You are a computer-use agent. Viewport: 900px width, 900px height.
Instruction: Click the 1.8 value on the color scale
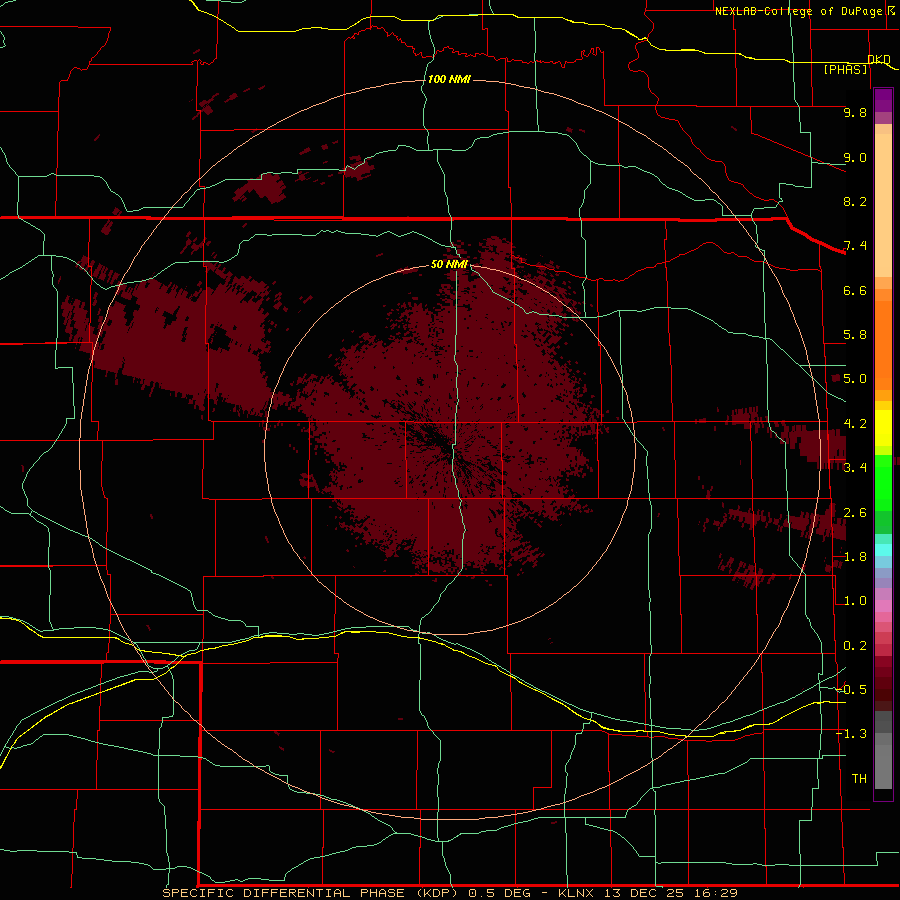point(855,557)
